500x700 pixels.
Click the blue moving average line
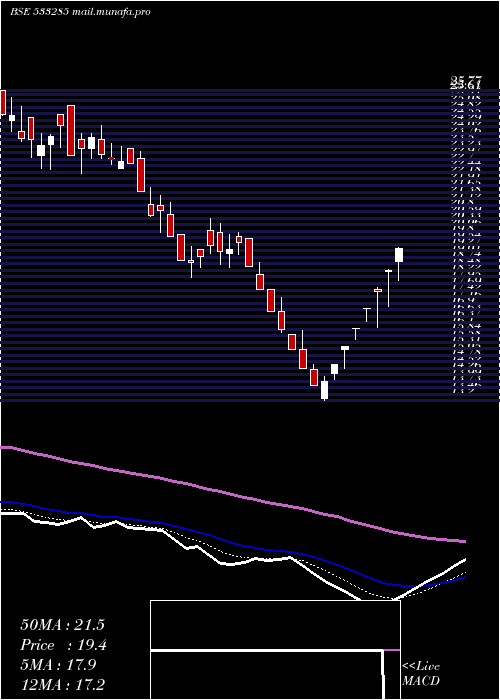(232, 542)
